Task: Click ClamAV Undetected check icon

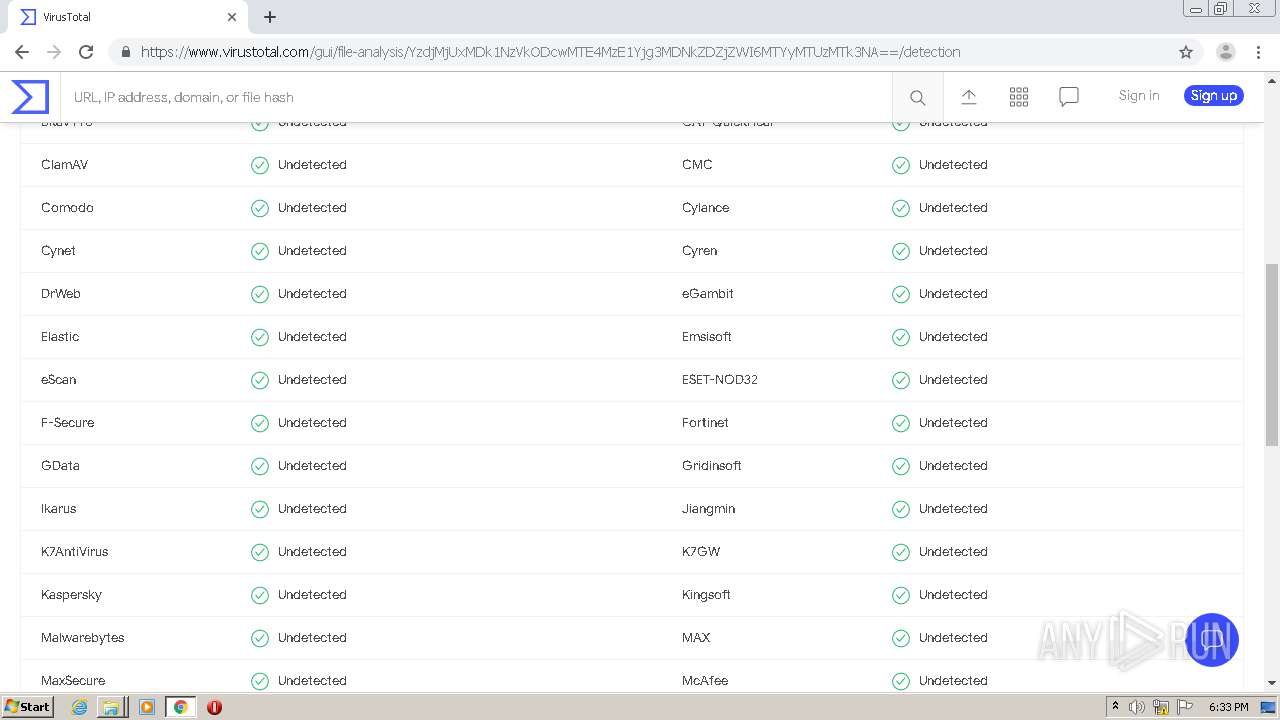Action: pos(260,165)
